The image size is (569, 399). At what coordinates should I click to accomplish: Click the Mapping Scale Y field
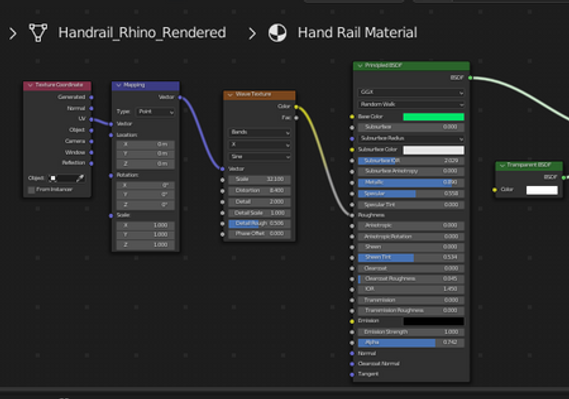click(146, 235)
